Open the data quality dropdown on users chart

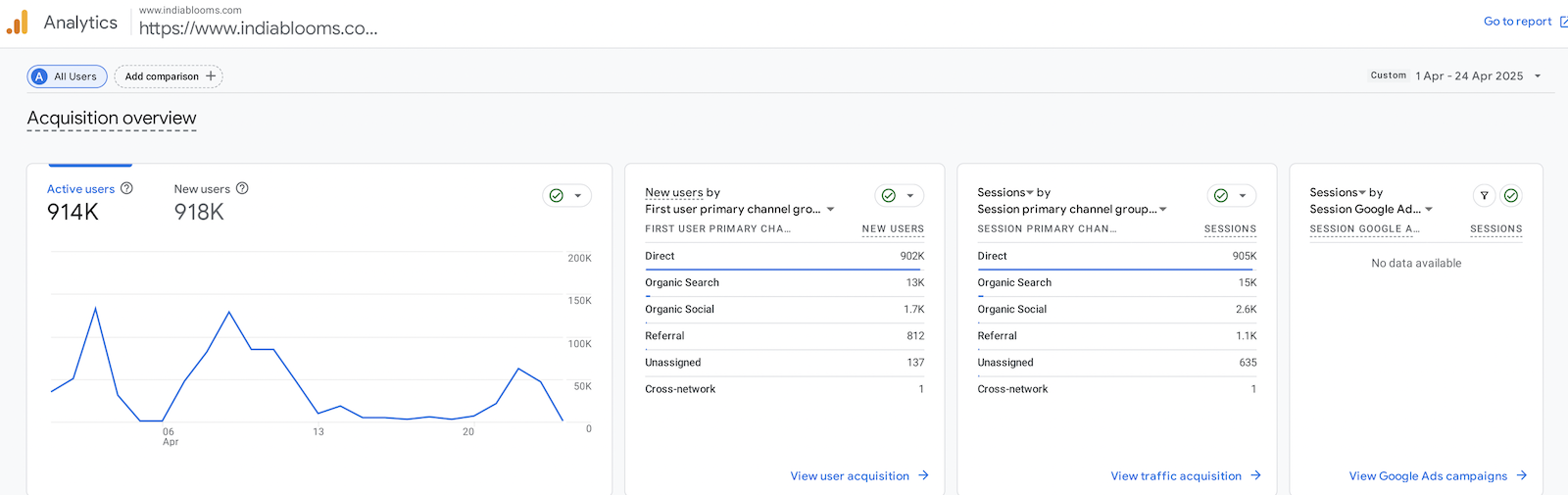click(x=566, y=196)
